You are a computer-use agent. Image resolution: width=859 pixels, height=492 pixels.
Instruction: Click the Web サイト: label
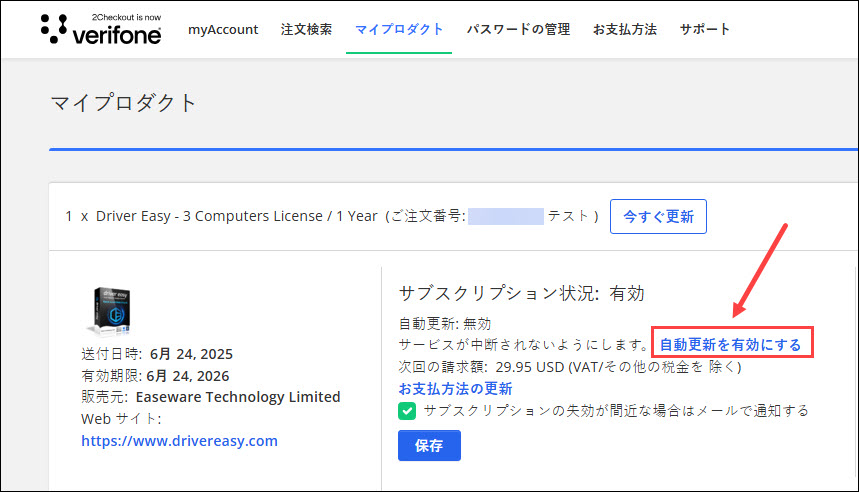(121, 419)
